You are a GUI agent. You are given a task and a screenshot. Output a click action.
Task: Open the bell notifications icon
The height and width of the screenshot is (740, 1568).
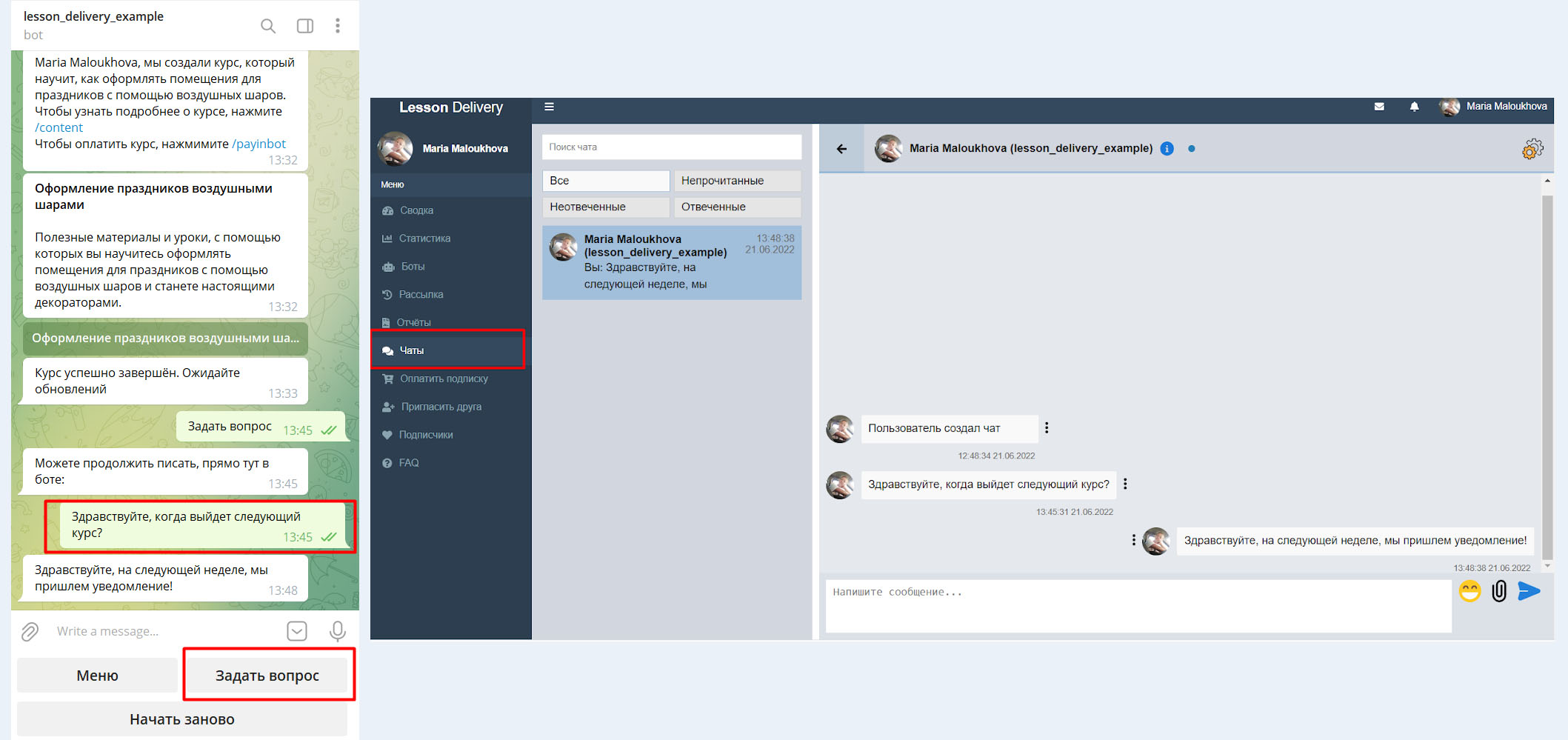pos(1414,107)
